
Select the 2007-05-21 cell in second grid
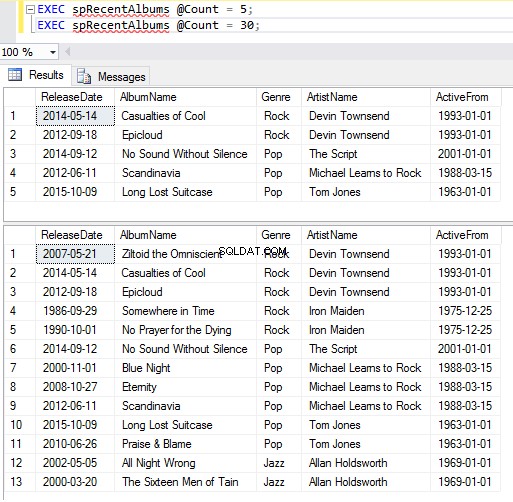(x=75, y=254)
